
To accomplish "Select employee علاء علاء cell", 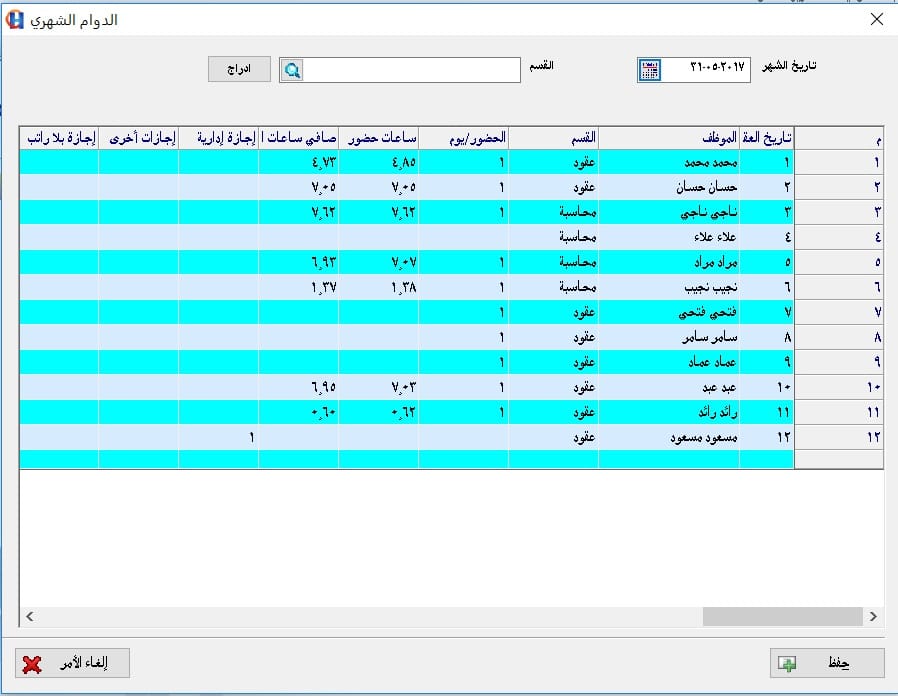I will (x=669, y=237).
